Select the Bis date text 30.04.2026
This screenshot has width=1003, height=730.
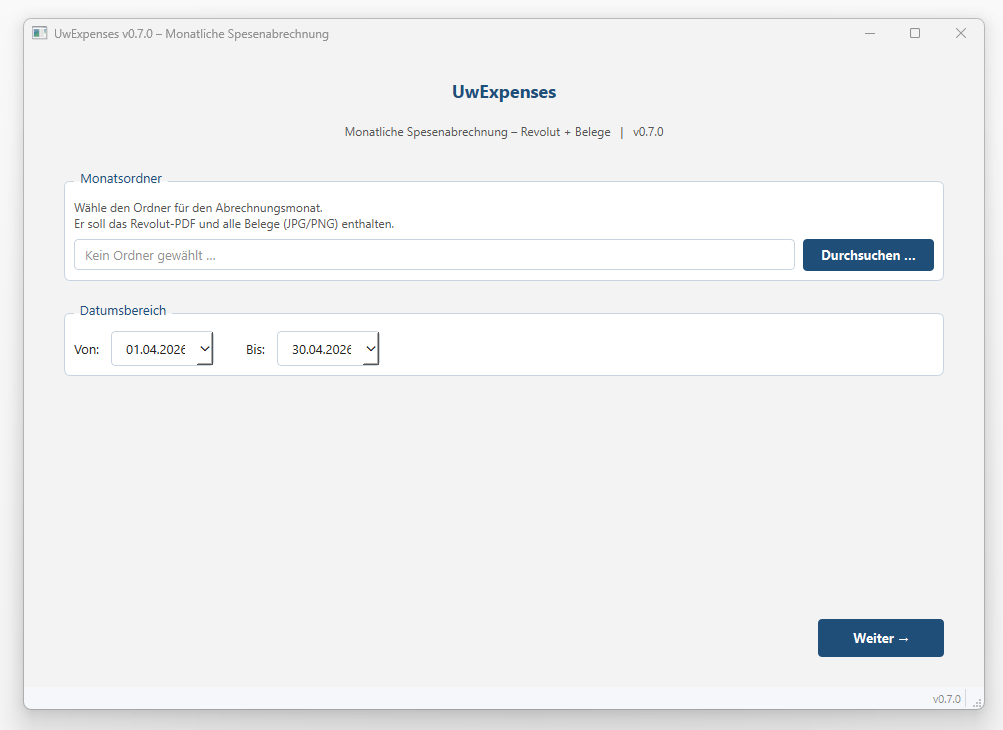coord(322,349)
